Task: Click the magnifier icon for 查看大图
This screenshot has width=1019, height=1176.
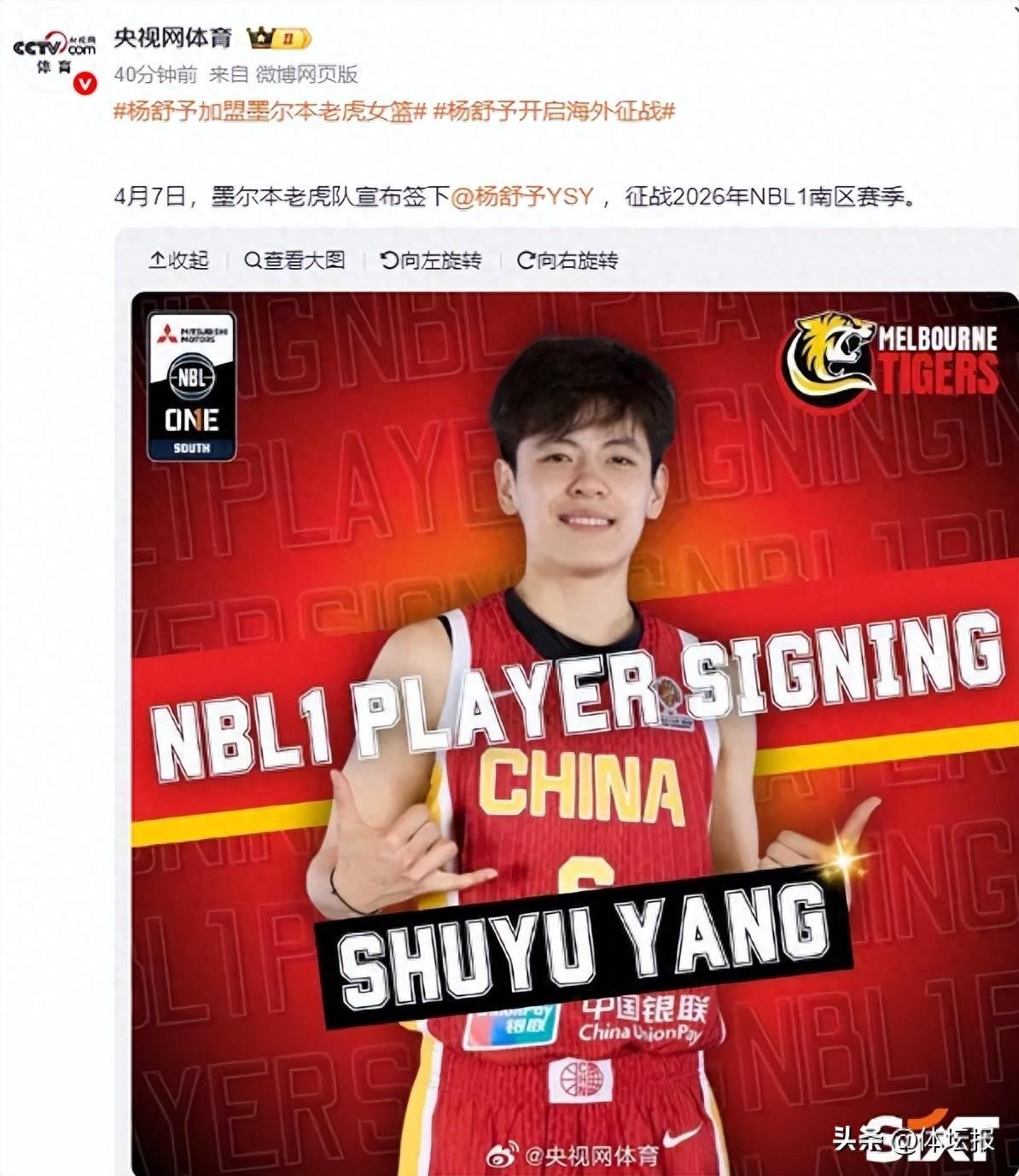Action: click(253, 260)
